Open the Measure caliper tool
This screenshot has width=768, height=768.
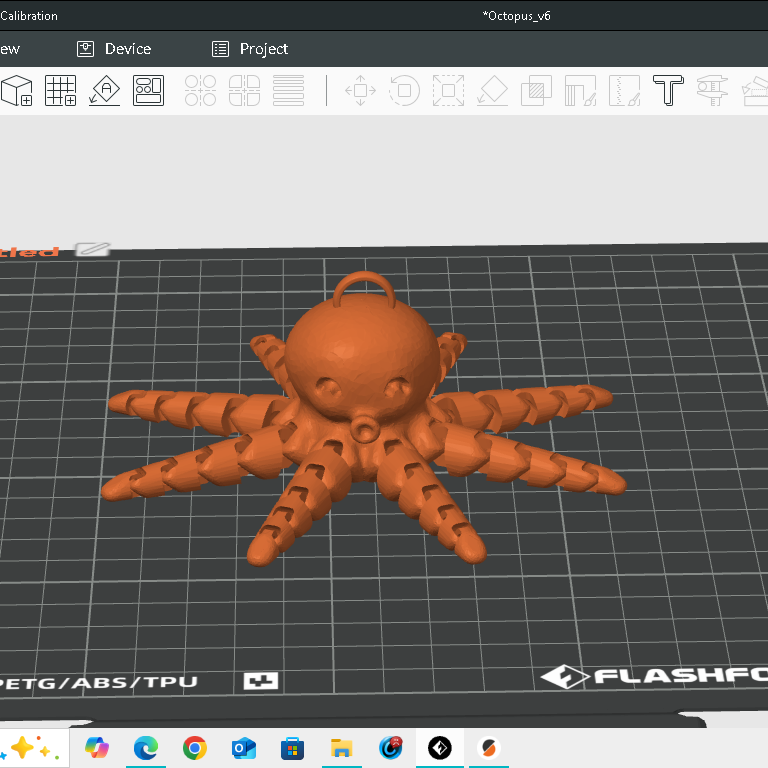click(712, 91)
